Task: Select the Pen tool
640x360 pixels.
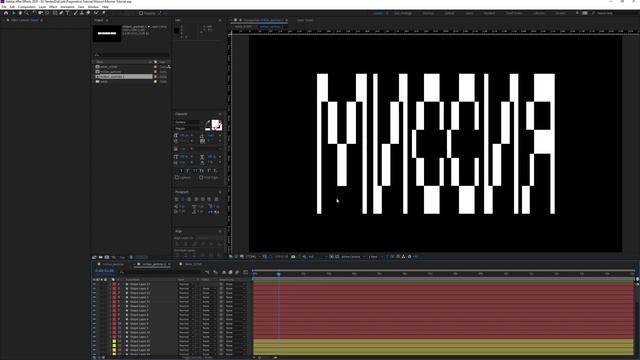Action: [x=61, y=13]
